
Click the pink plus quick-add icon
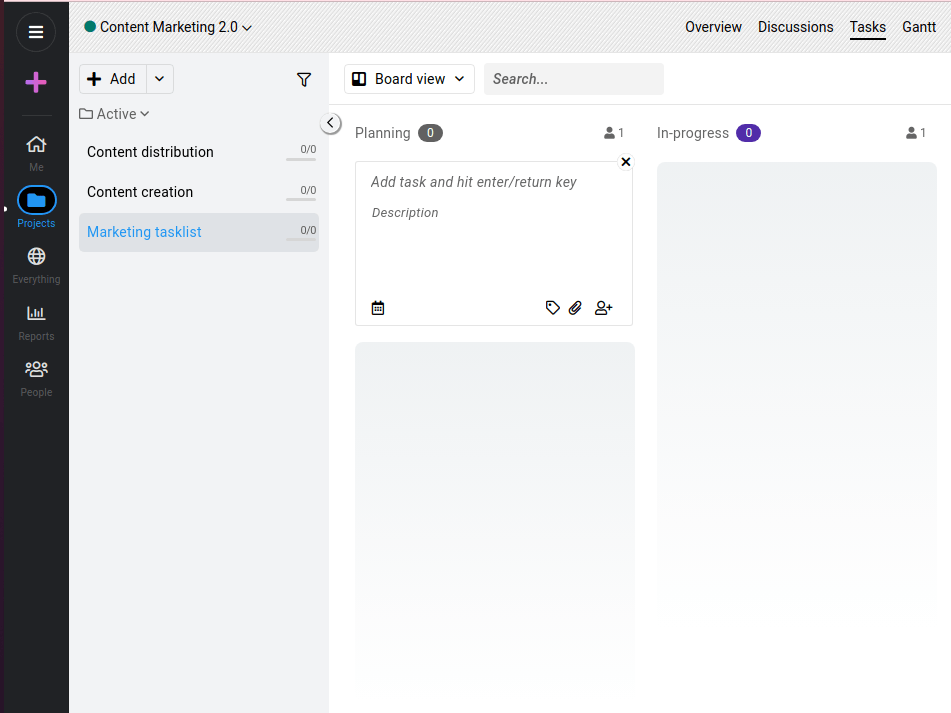pyautogui.click(x=36, y=82)
